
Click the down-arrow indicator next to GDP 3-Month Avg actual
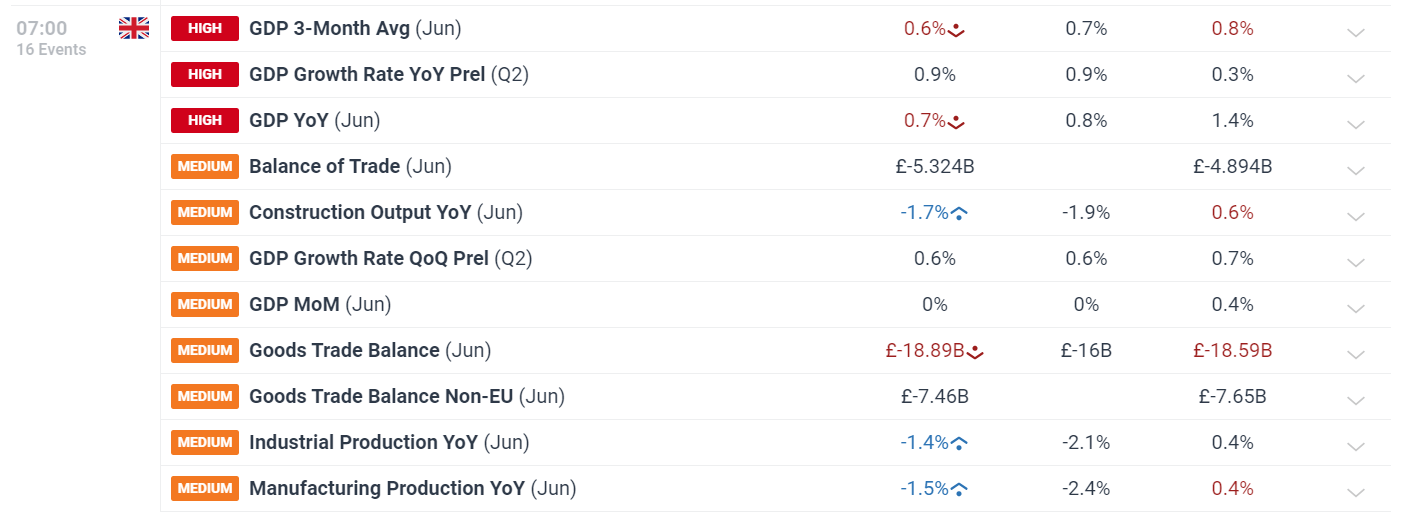pyautogui.click(x=957, y=30)
